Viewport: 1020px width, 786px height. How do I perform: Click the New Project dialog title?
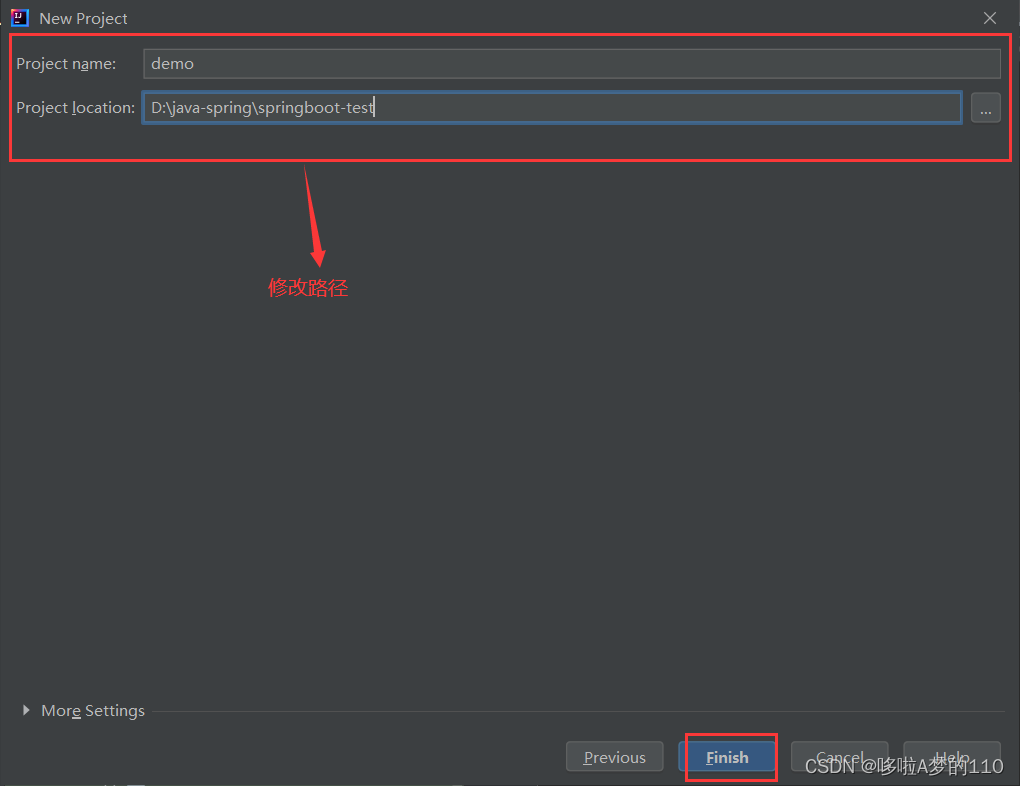coord(83,18)
